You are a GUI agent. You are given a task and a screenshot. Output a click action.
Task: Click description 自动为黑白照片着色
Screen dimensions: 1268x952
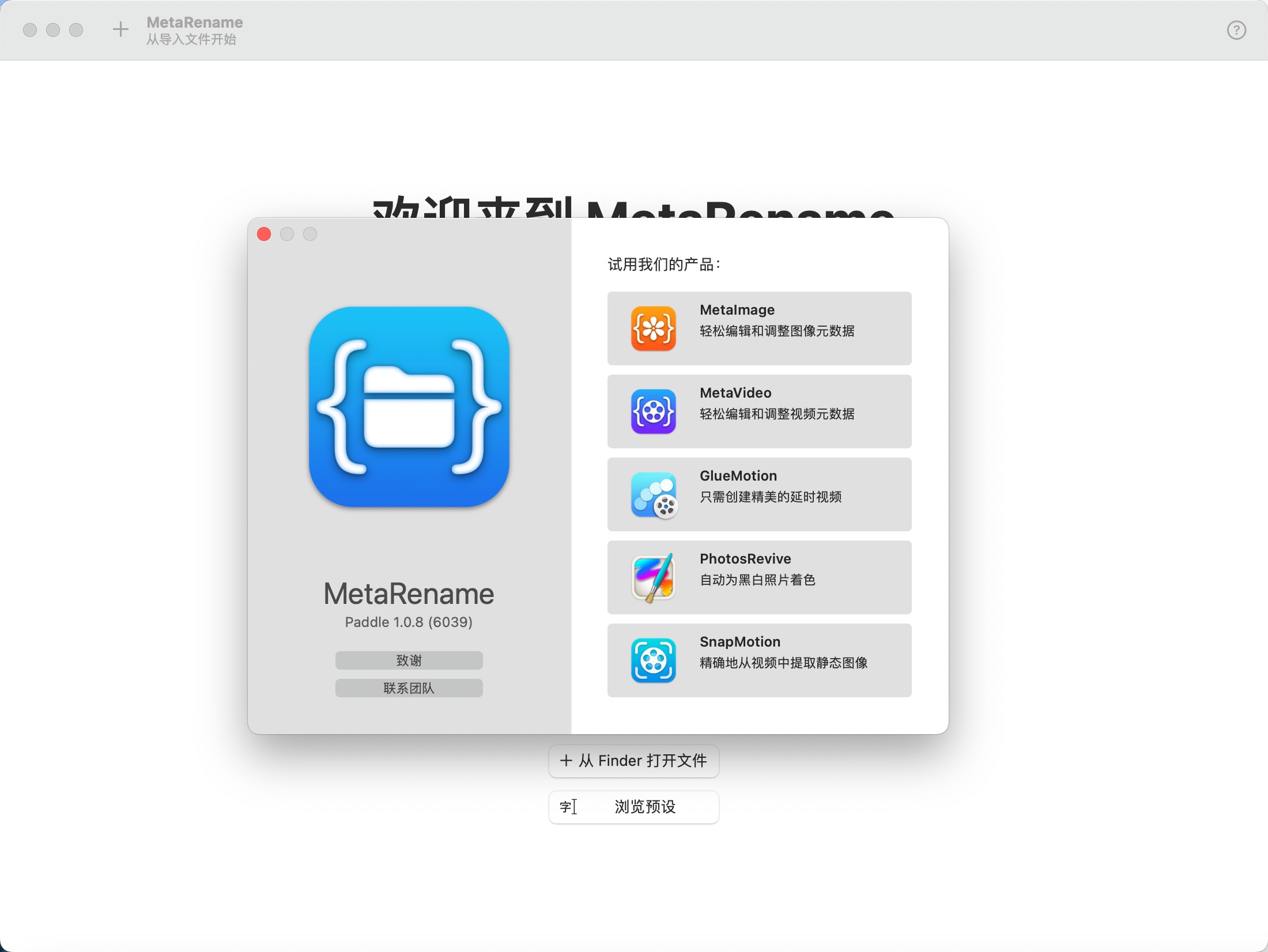757,580
